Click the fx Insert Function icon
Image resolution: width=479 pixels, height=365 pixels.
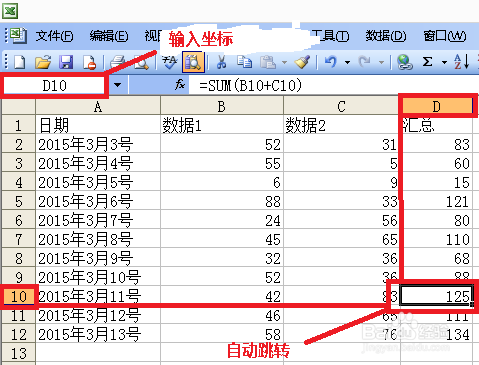[180, 85]
